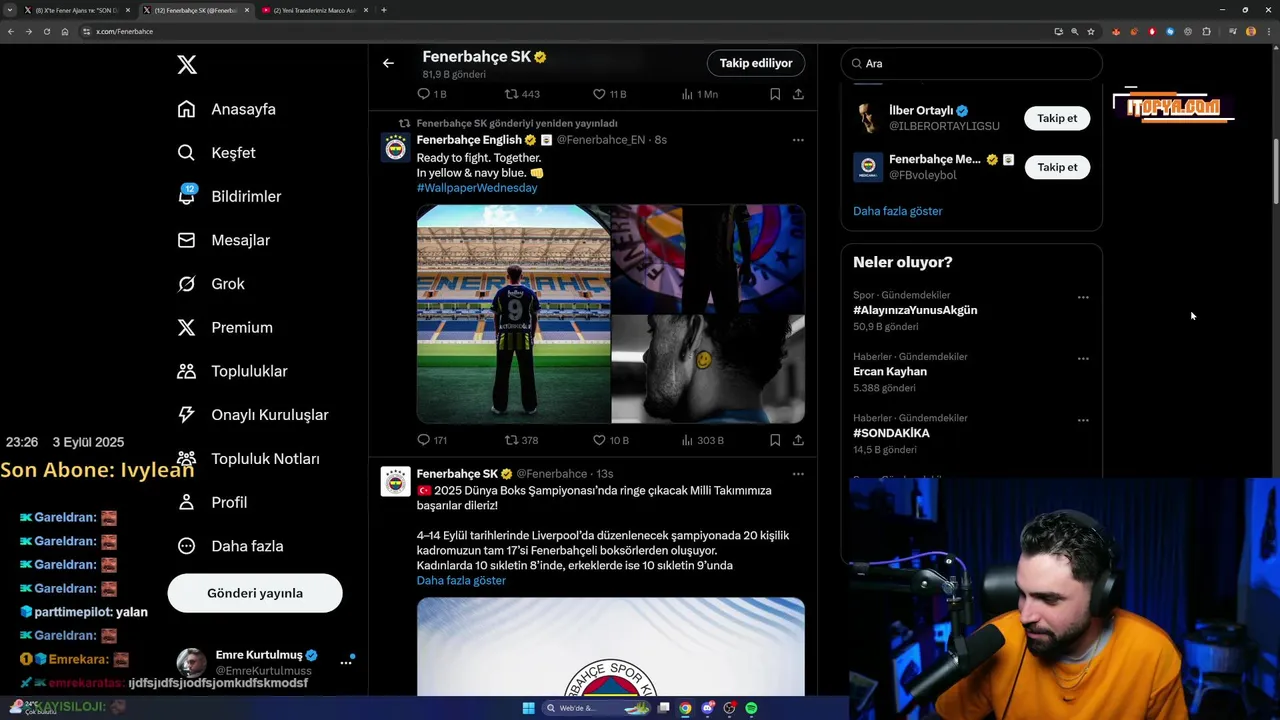This screenshot has width=1280, height=720.
Task: Like top post showing 11 B
Action: (x=599, y=94)
